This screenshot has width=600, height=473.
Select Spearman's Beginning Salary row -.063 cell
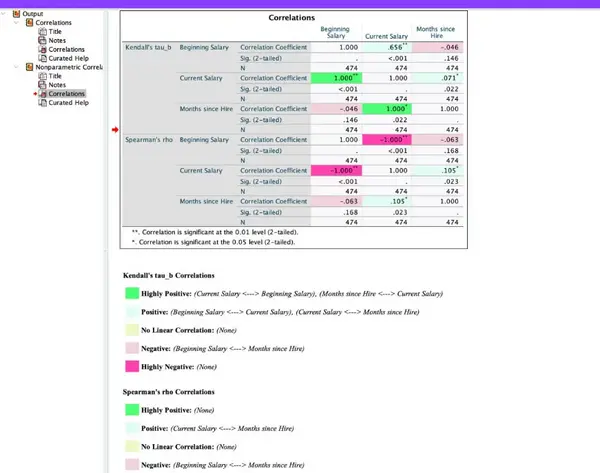[437, 140]
